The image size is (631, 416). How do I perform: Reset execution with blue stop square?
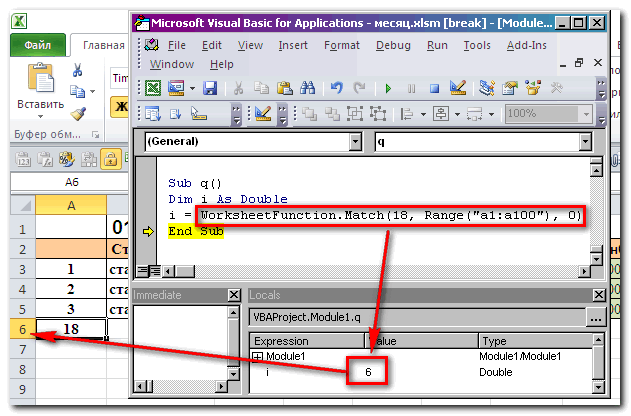click(434, 88)
